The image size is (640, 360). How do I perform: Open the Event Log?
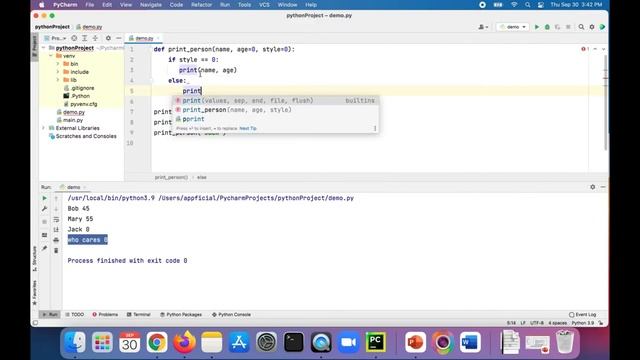(582, 315)
